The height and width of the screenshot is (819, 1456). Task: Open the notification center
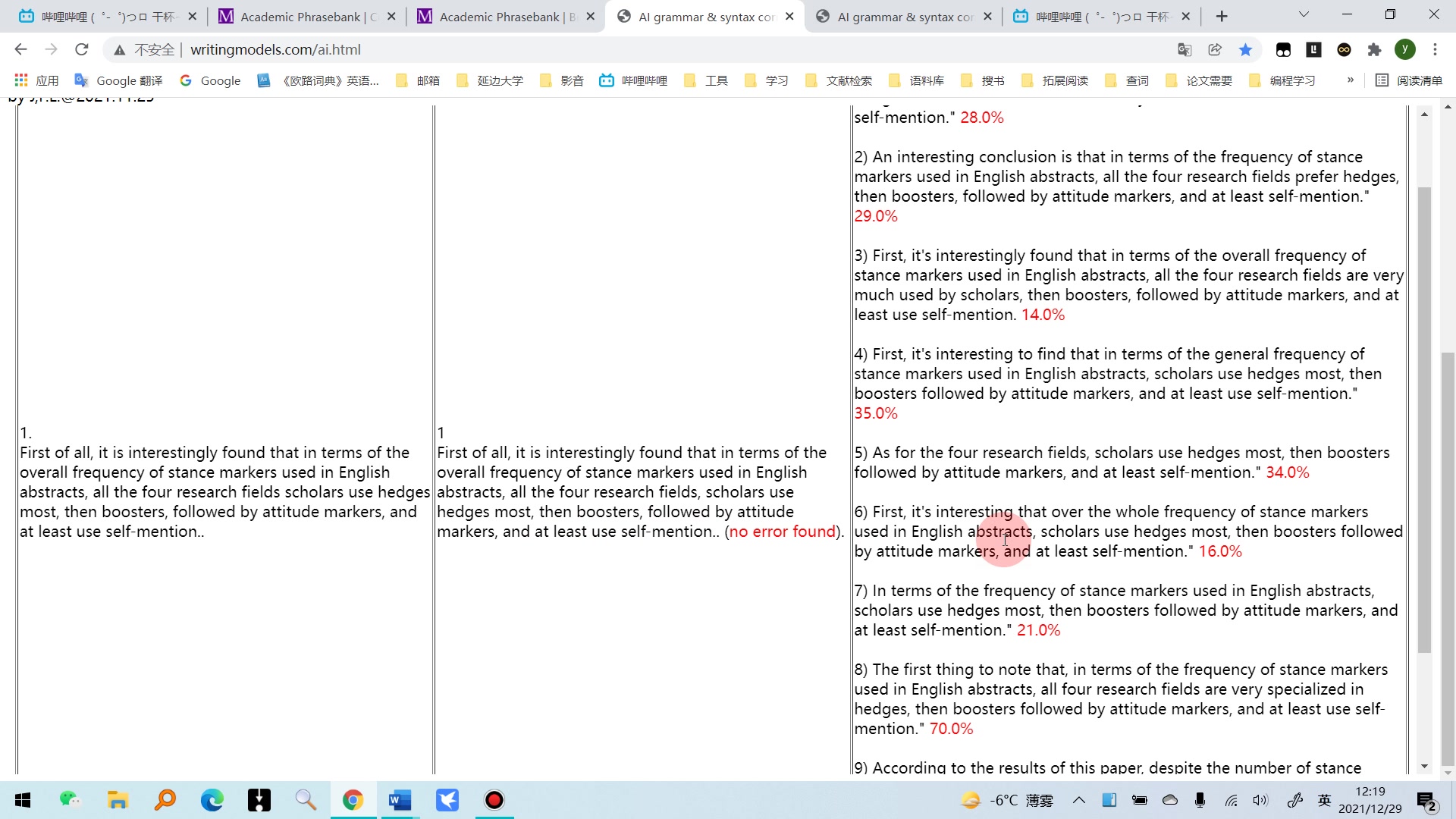click(x=1426, y=800)
